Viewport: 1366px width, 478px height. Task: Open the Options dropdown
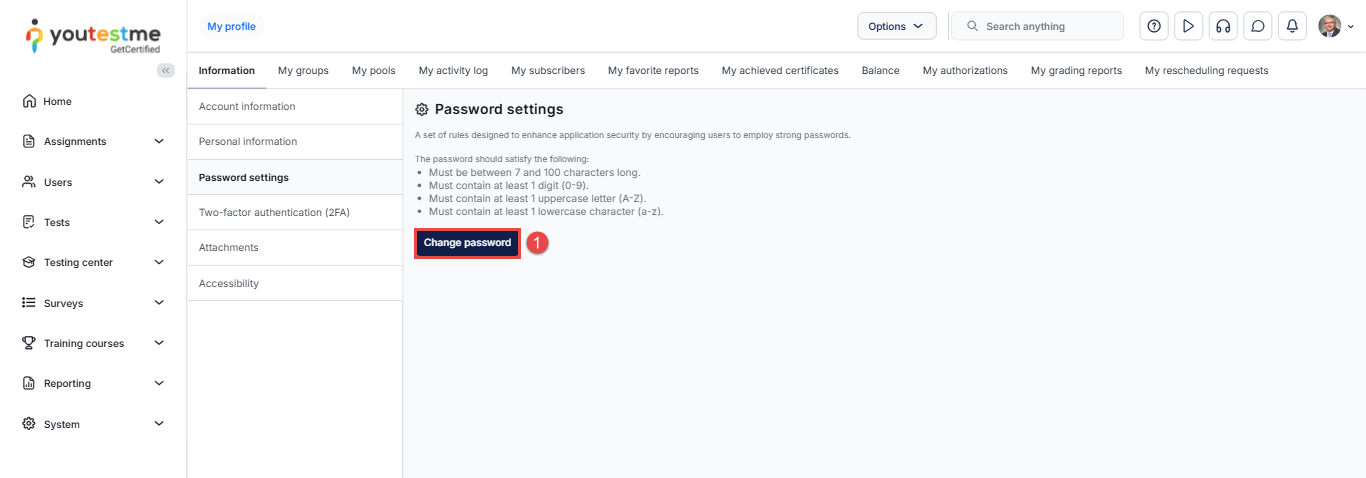coord(896,26)
